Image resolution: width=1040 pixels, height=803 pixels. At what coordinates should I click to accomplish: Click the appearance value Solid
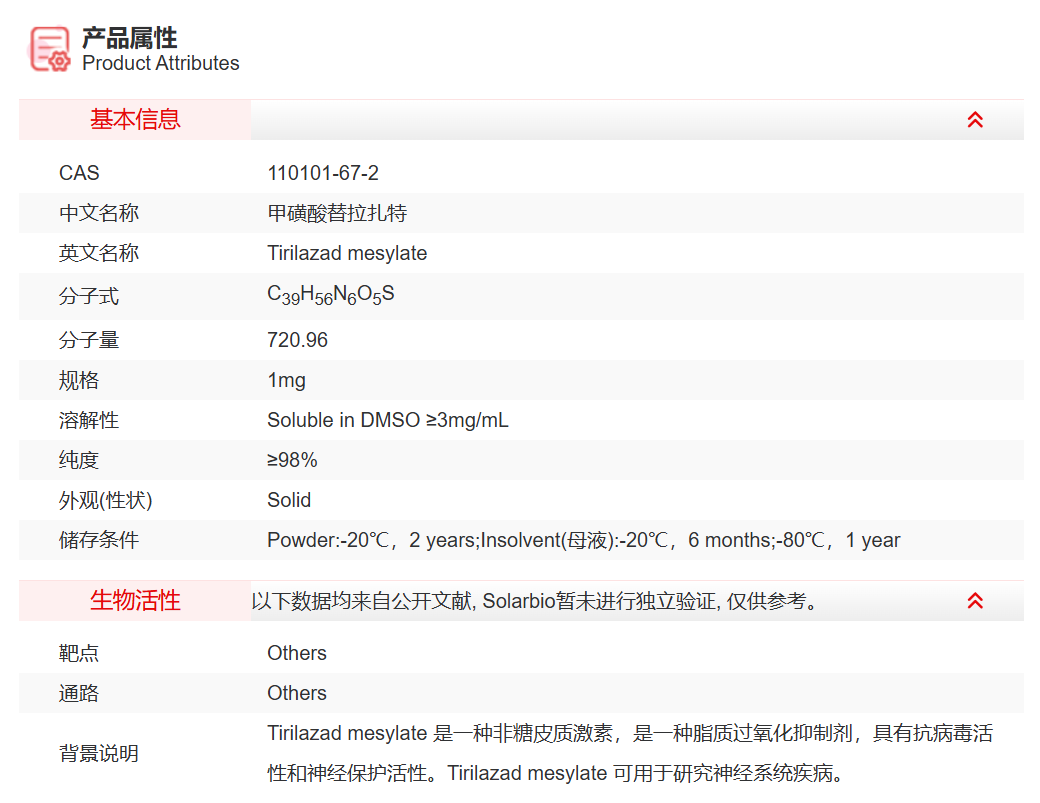tap(289, 500)
